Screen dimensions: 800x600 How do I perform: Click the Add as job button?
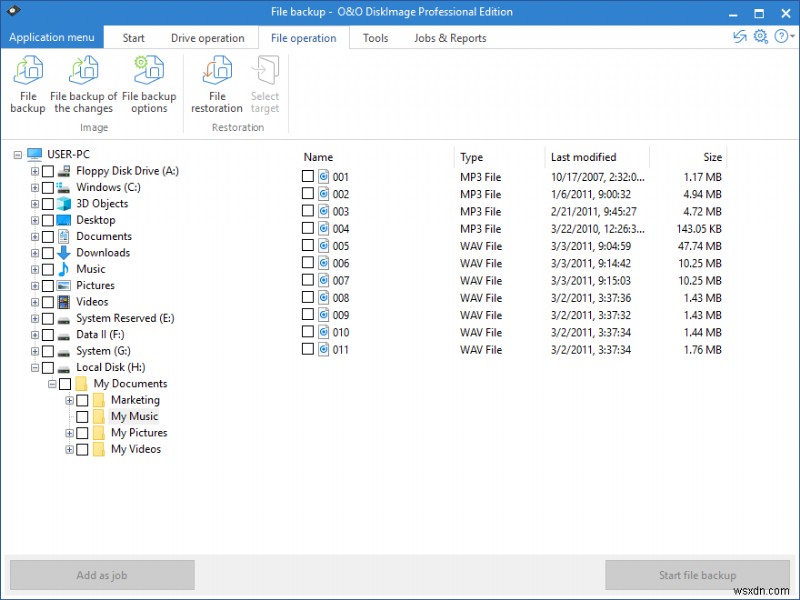point(101,574)
